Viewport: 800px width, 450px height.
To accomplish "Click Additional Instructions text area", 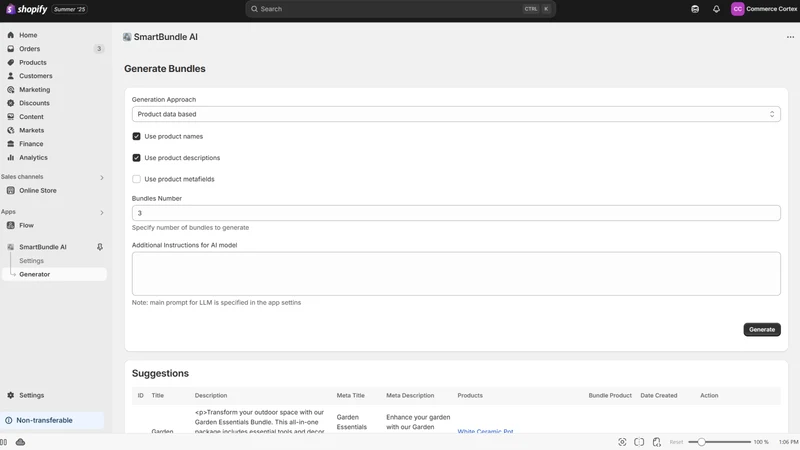I will tap(456, 273).
